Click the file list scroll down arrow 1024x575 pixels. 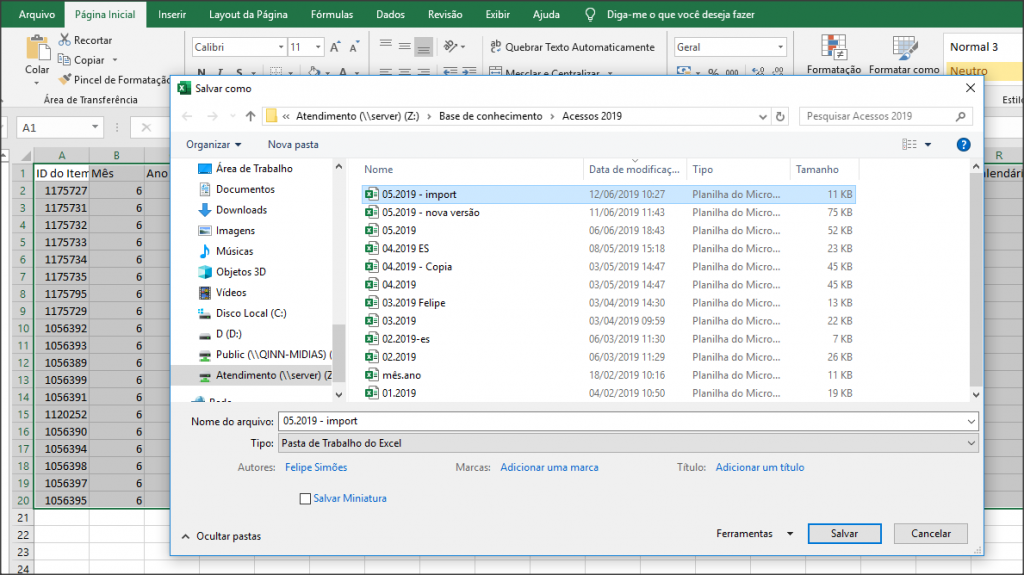(x=976, y=395)
